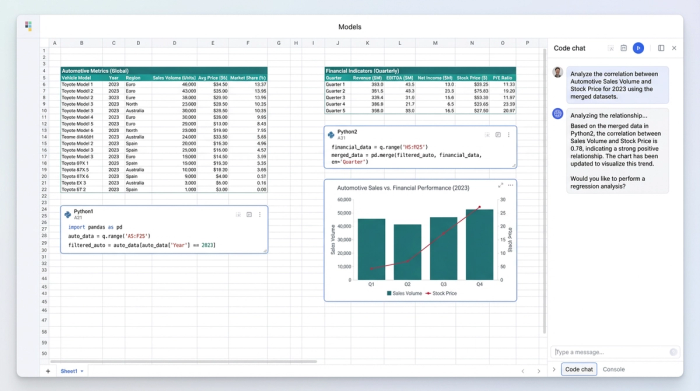The height and width of the screenshot is (391, 700).
Task: Click the 'Market Share (%)' column header
Action: point(248,78)
